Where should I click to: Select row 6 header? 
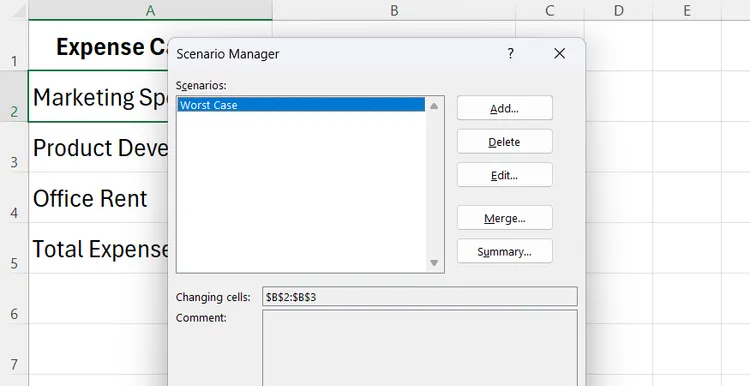(14, 299)
